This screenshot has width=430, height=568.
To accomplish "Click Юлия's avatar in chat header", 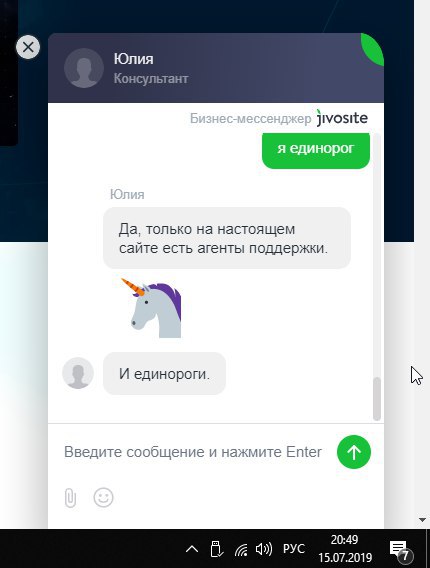I will point(84,68).
